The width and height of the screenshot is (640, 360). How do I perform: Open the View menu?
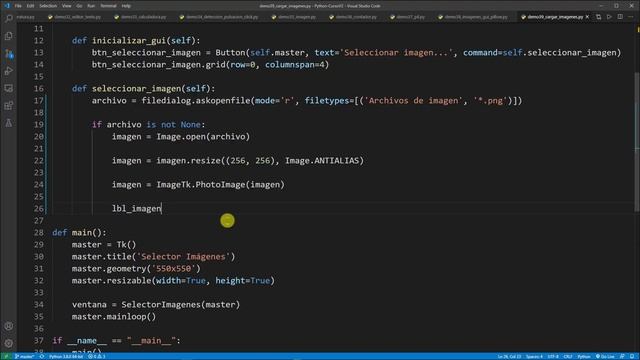[67, 6]
